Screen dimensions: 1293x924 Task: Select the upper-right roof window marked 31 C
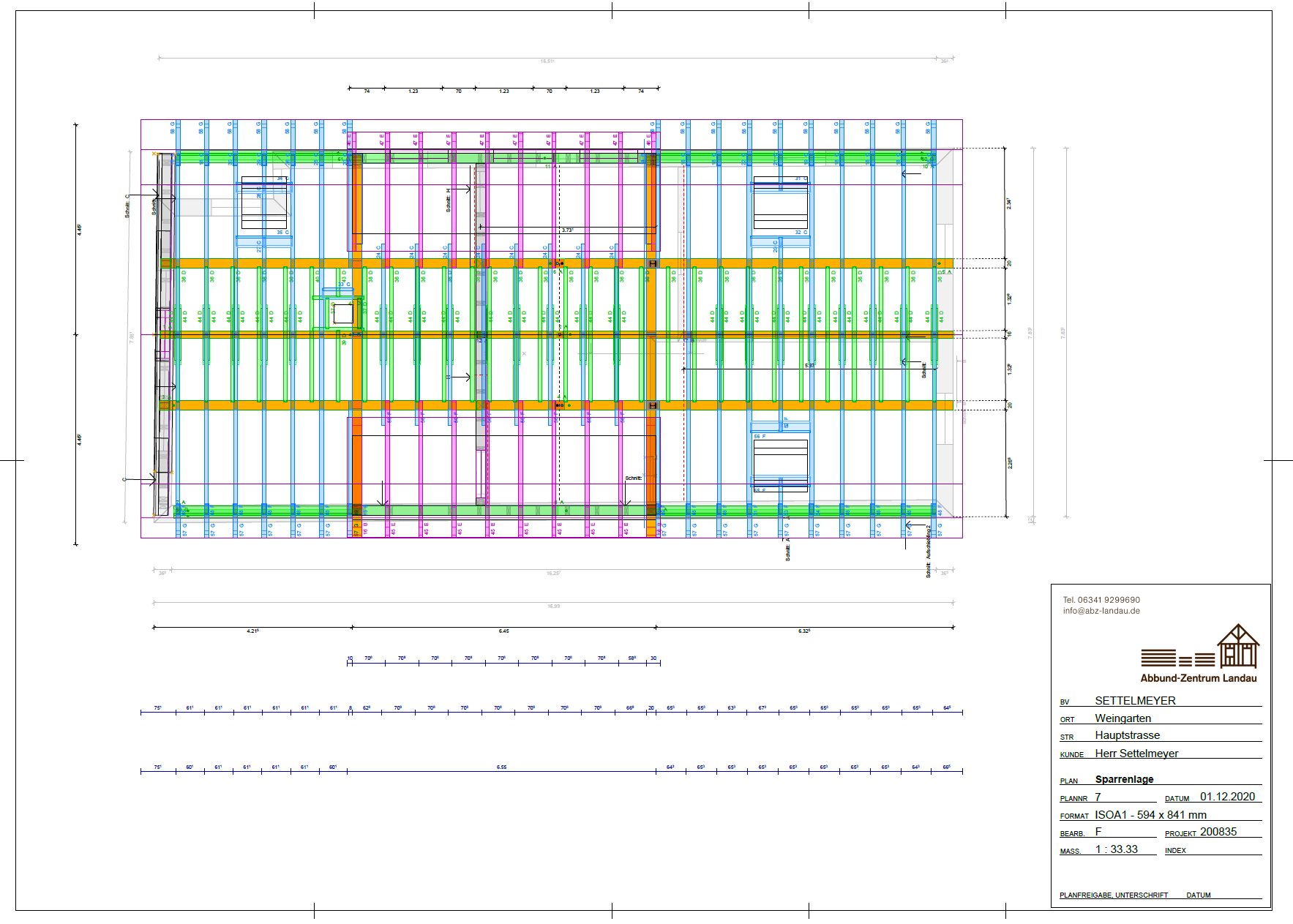(781, 205)
